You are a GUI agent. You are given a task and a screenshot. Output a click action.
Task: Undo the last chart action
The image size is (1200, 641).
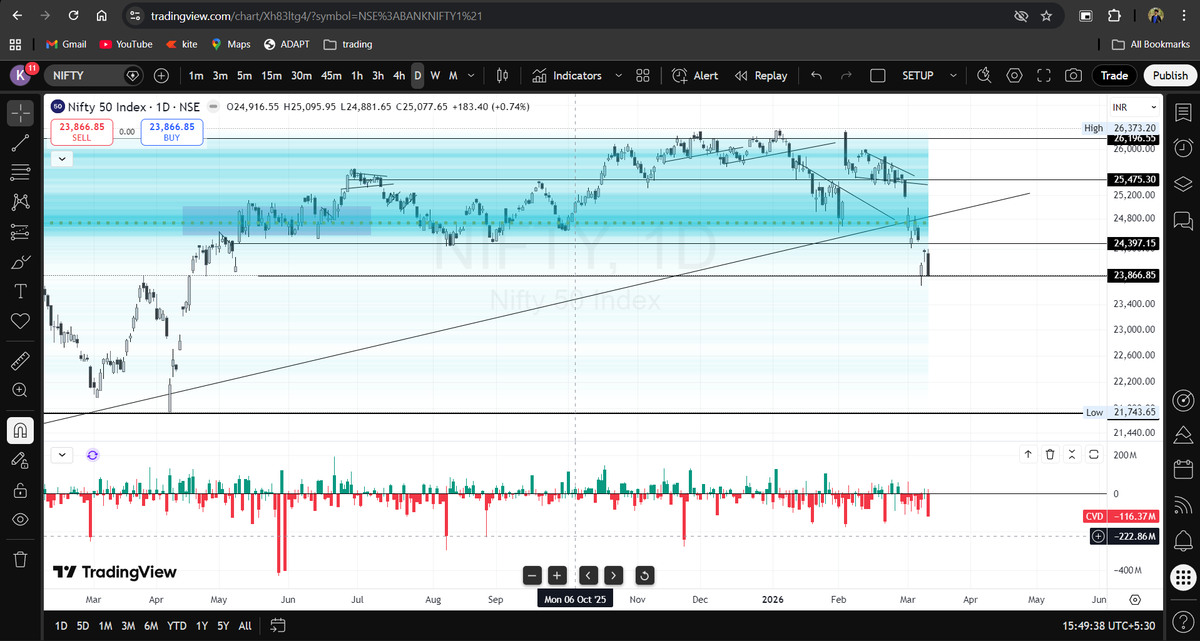(x=816, y=75)
